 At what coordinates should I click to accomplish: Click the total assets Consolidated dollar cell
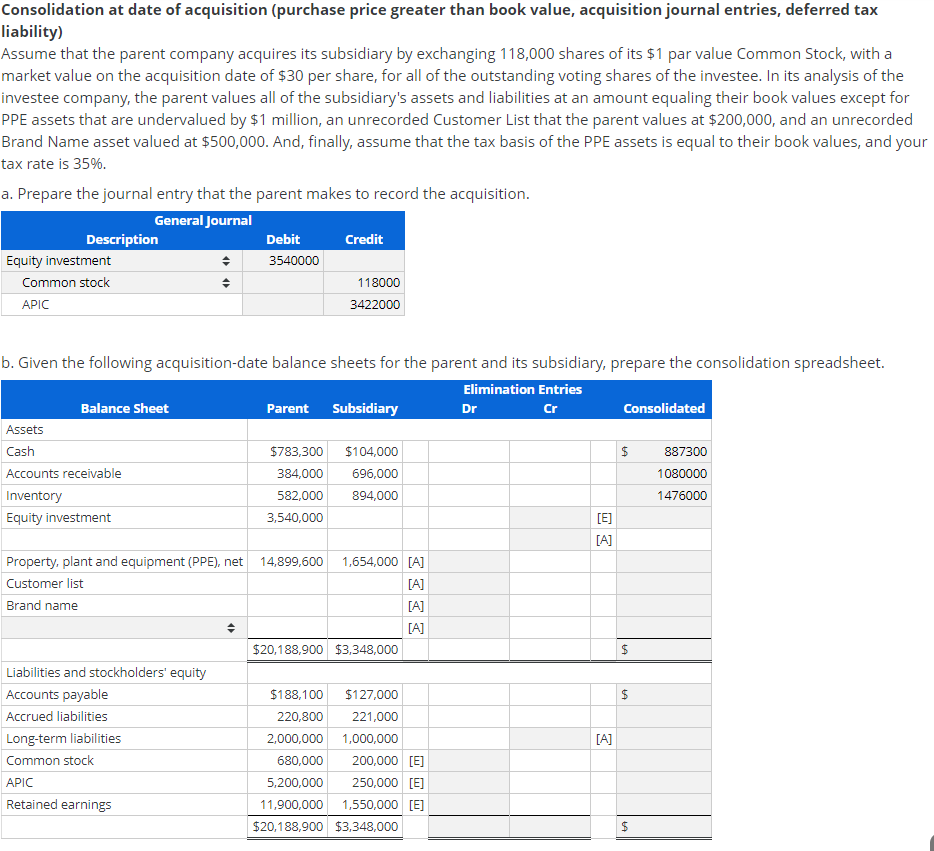coord(662,649)
